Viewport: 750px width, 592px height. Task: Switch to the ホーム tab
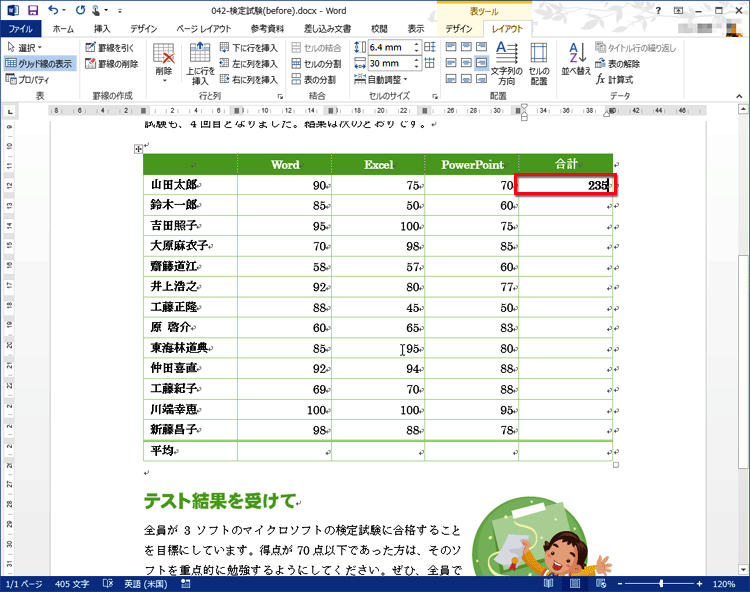[63, 29]
